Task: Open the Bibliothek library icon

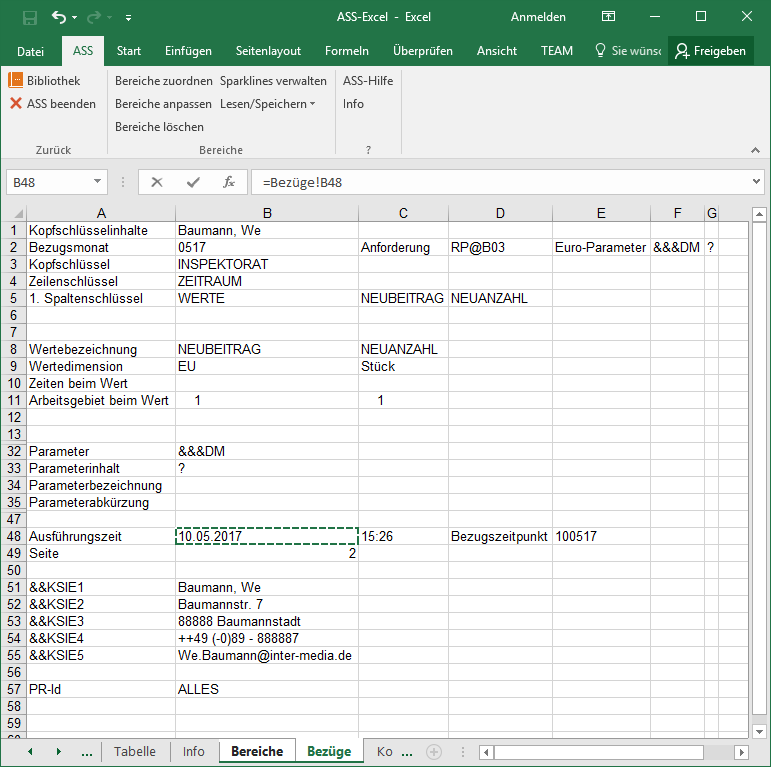Action: pos(16,81)
